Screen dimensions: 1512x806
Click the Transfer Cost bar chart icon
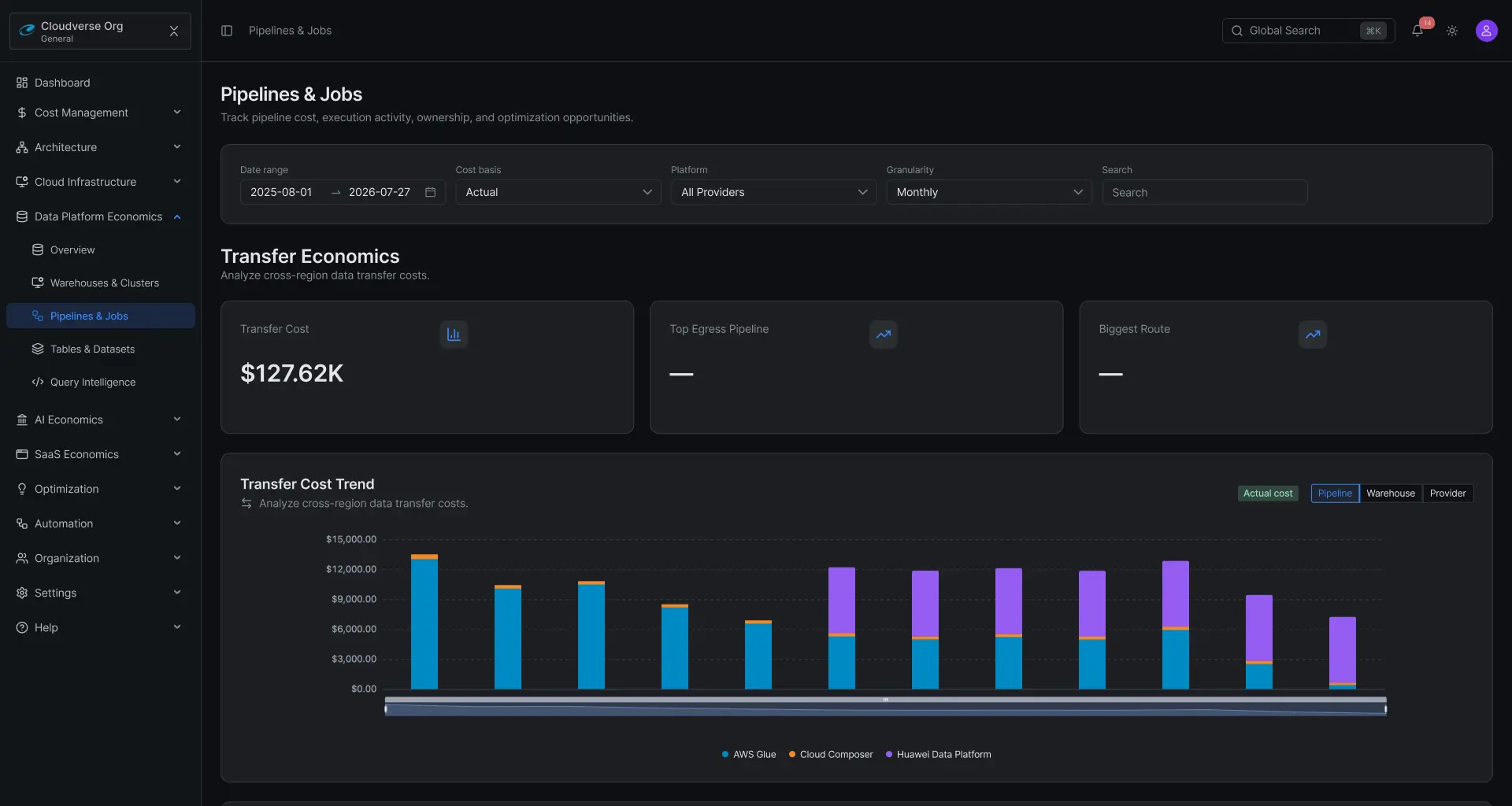(x=454, y=335)
